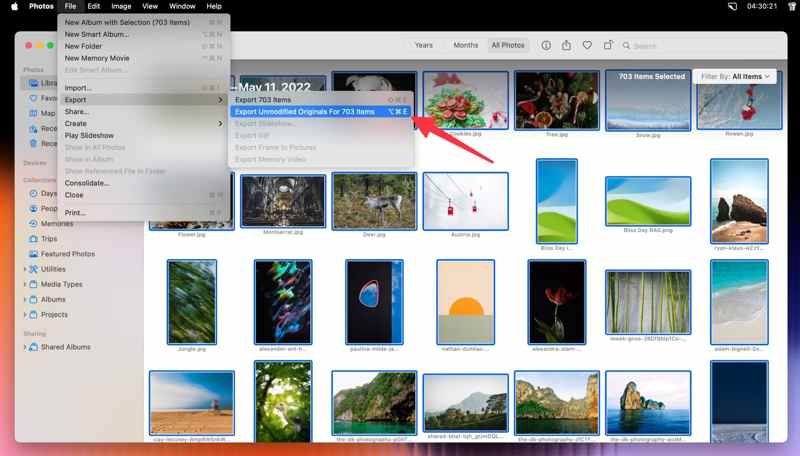The image size is (800, 456).
Task: Select the Austria.jpg cable car thumbnail
Action: point(465,201)
